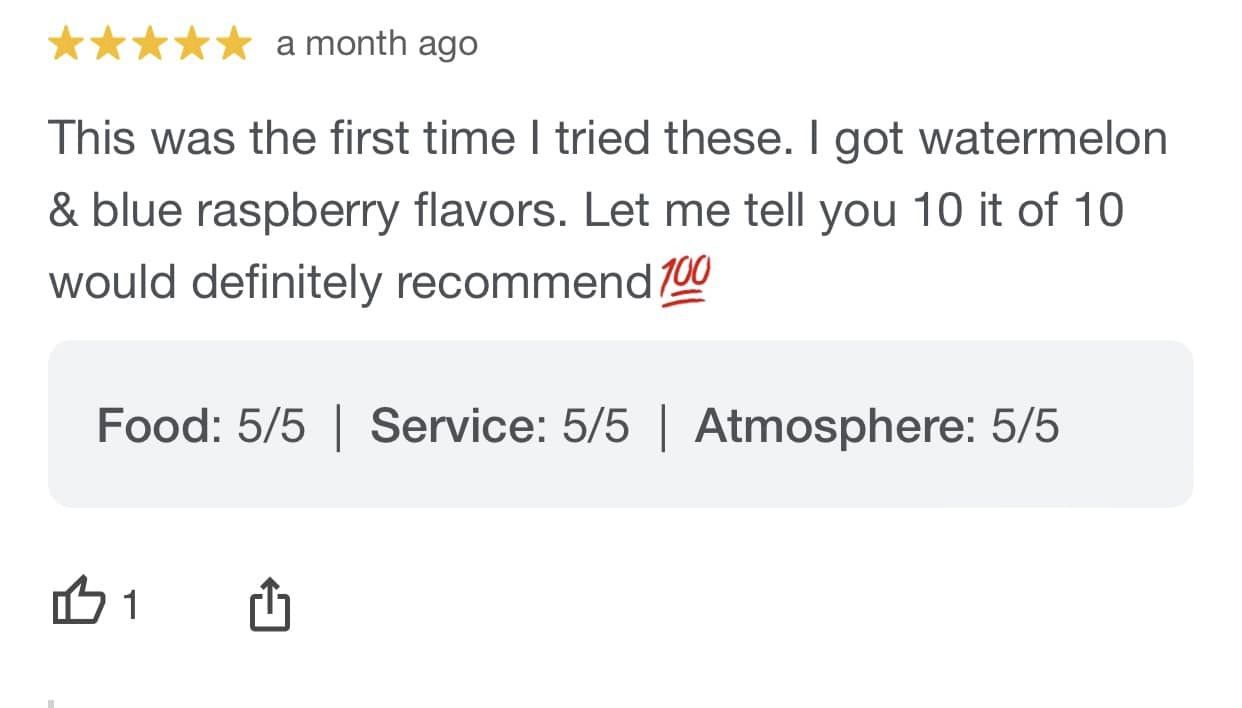Select the Service: 5/5 rating
Viewport: 1242px width, 708px height.
500,426
